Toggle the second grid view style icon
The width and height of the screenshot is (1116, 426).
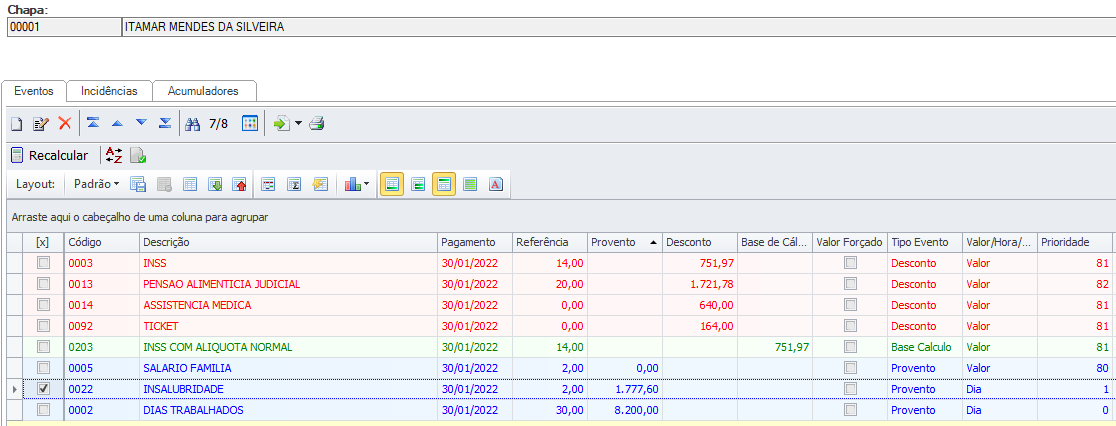click(x=418, y=184)
